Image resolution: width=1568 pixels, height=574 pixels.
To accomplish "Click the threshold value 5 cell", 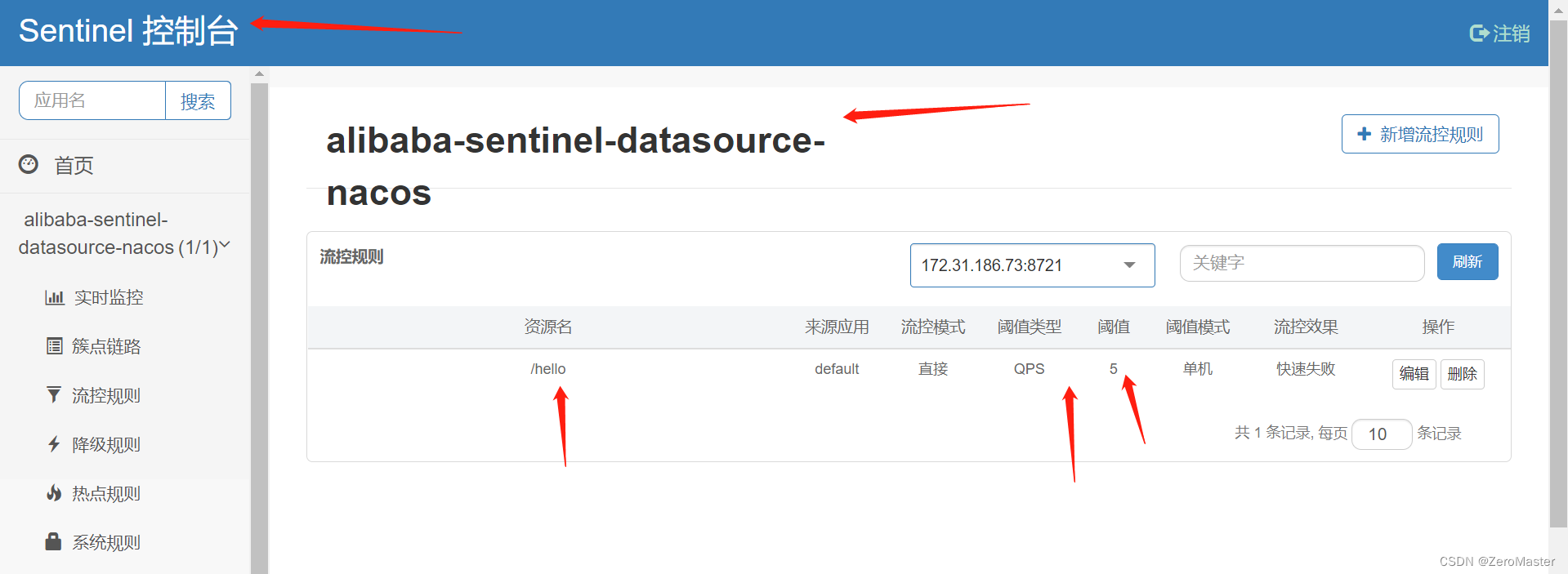I will pos(1113,369).
